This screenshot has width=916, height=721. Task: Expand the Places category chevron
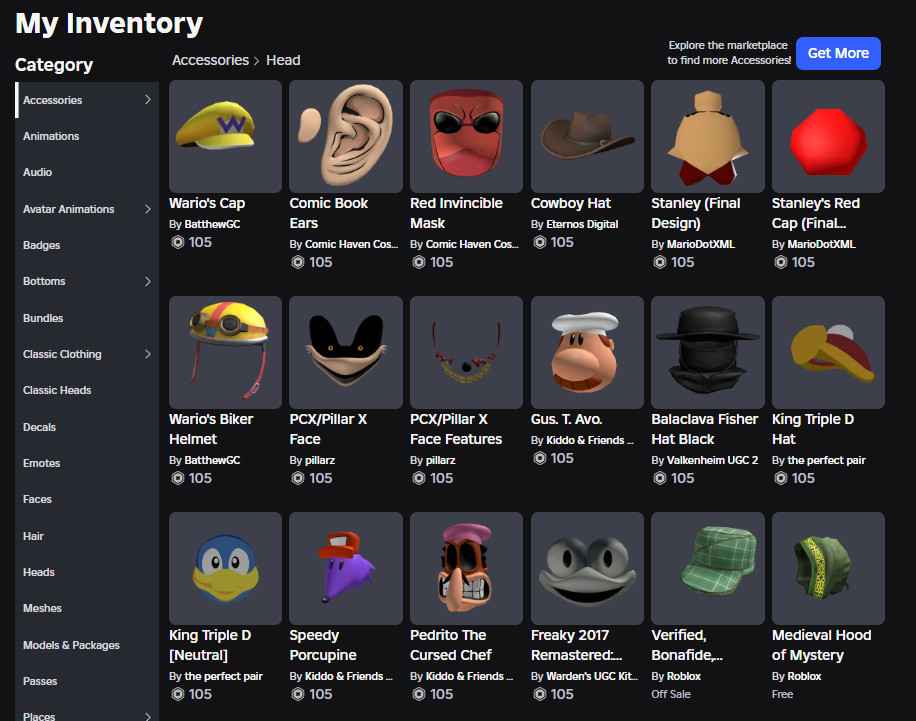(148, 716)
